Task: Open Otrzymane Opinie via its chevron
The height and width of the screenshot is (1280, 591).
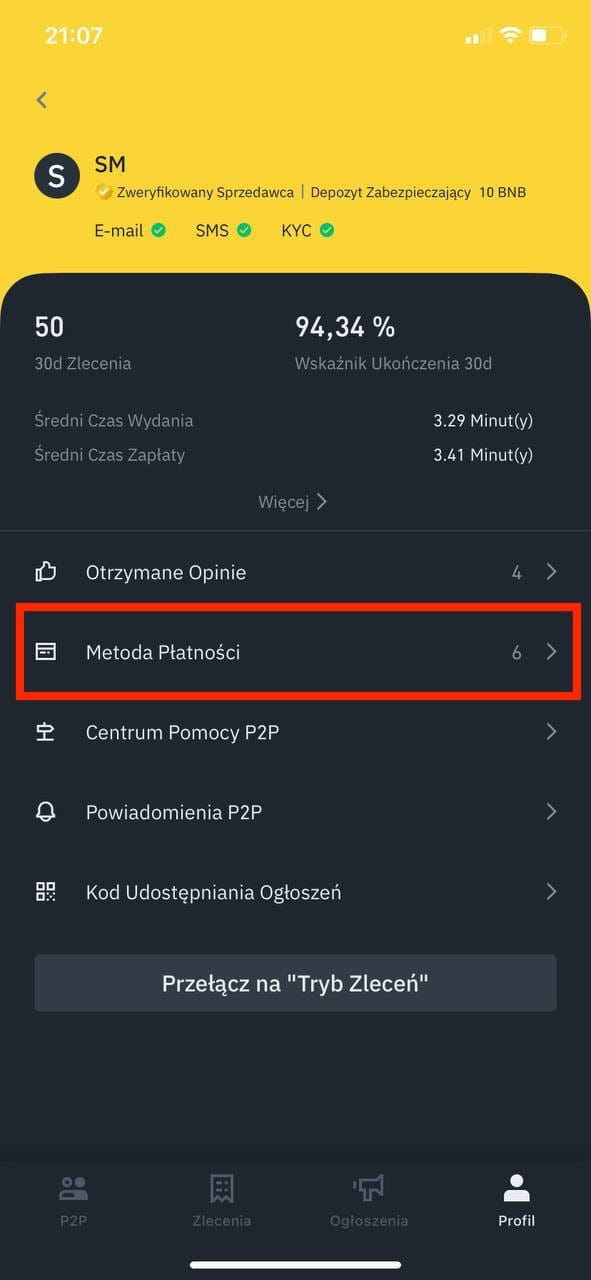Action: [551, 572]
